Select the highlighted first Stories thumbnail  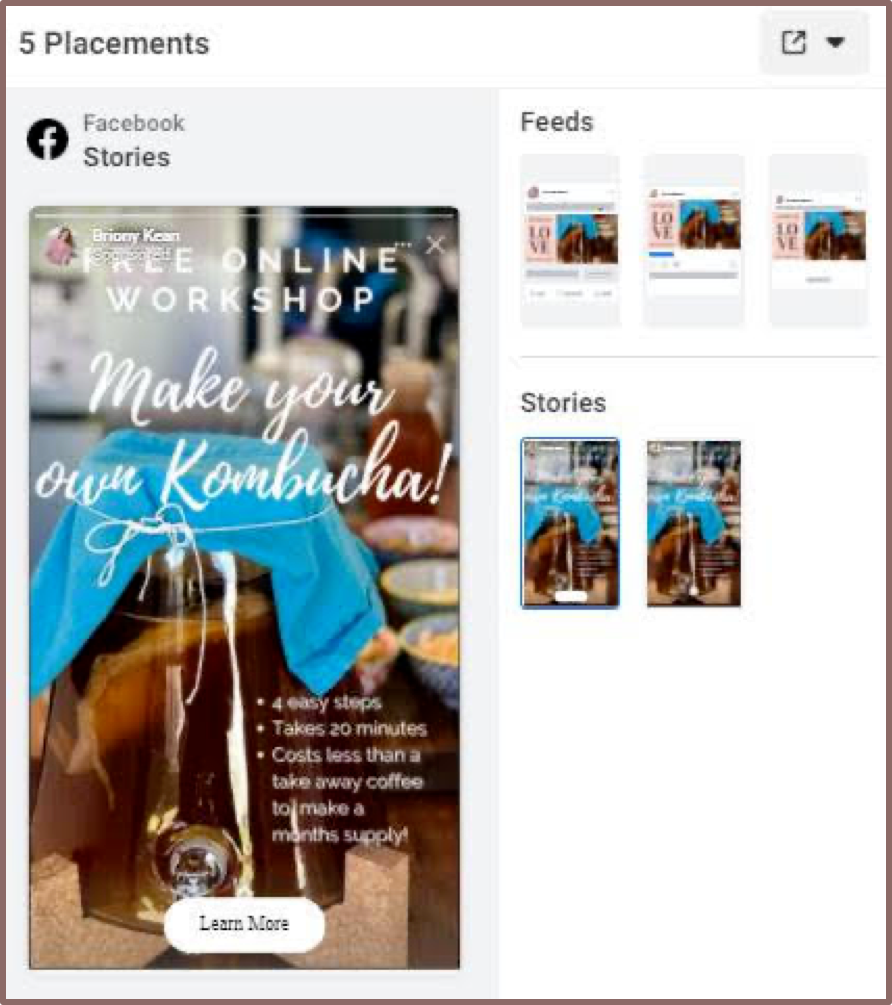click(x=570, y=523)
